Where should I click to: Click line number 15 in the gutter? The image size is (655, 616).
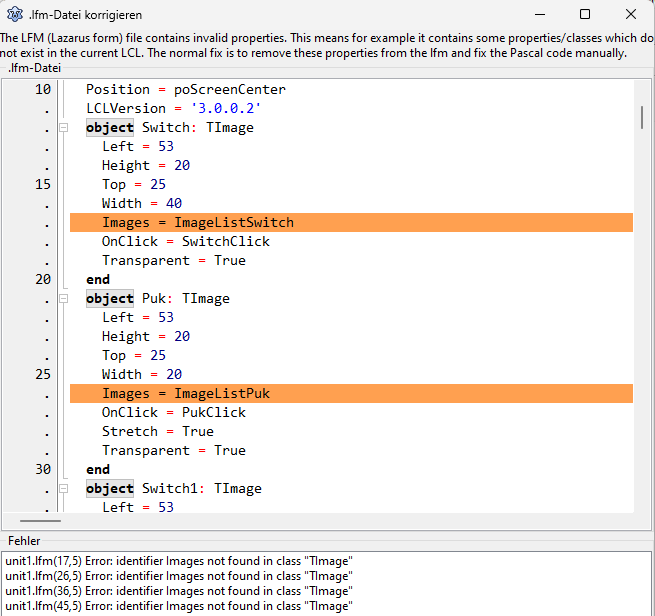(x=43, y=184)
